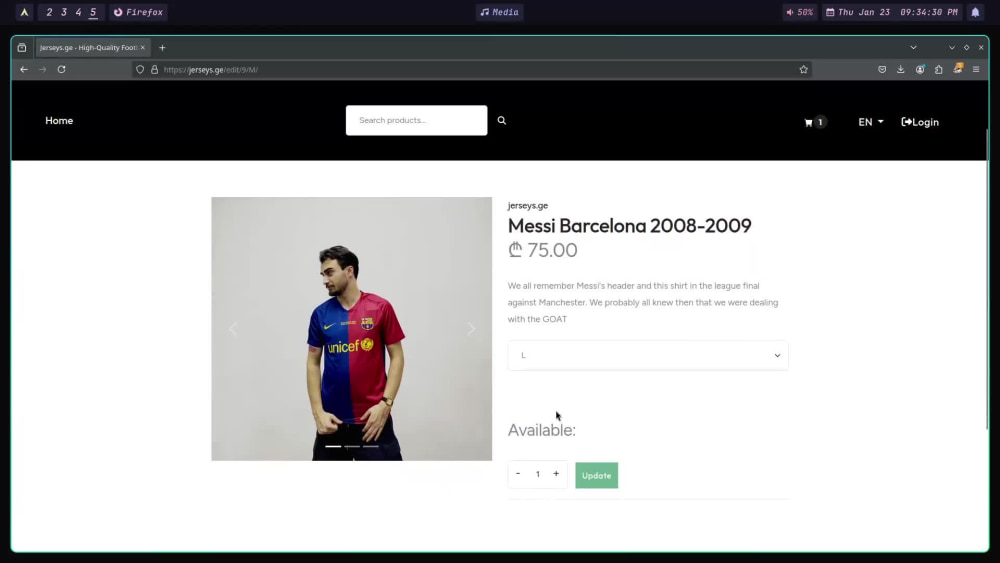Click the Search products input field
Screen dimensions: 1000x563
pos(416,121)
